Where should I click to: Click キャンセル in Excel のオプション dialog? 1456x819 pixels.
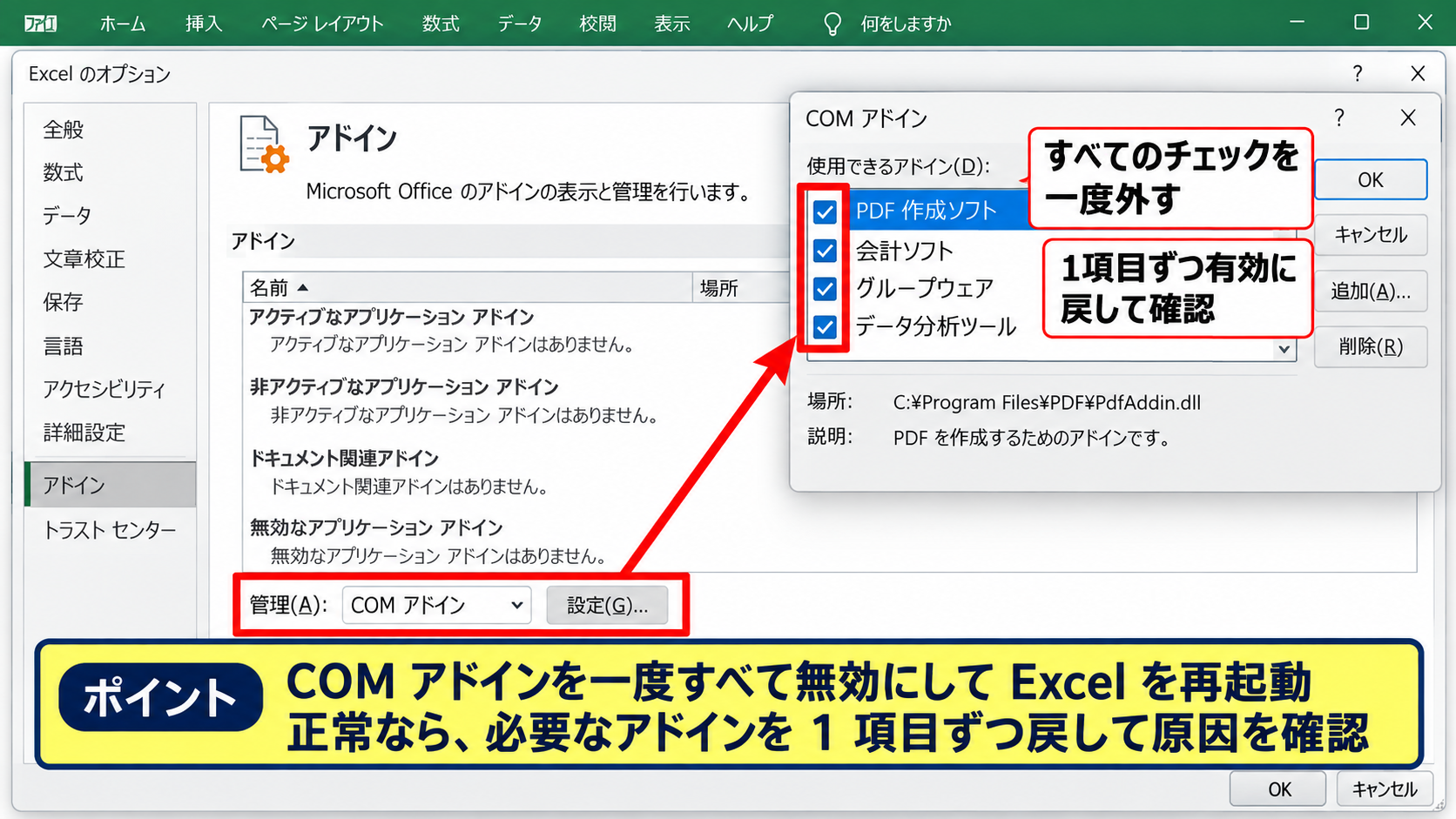(1385, 789)
